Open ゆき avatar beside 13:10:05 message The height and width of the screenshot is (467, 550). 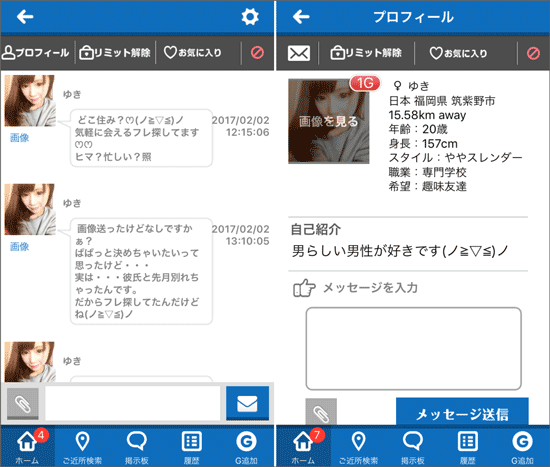point(30,209)
